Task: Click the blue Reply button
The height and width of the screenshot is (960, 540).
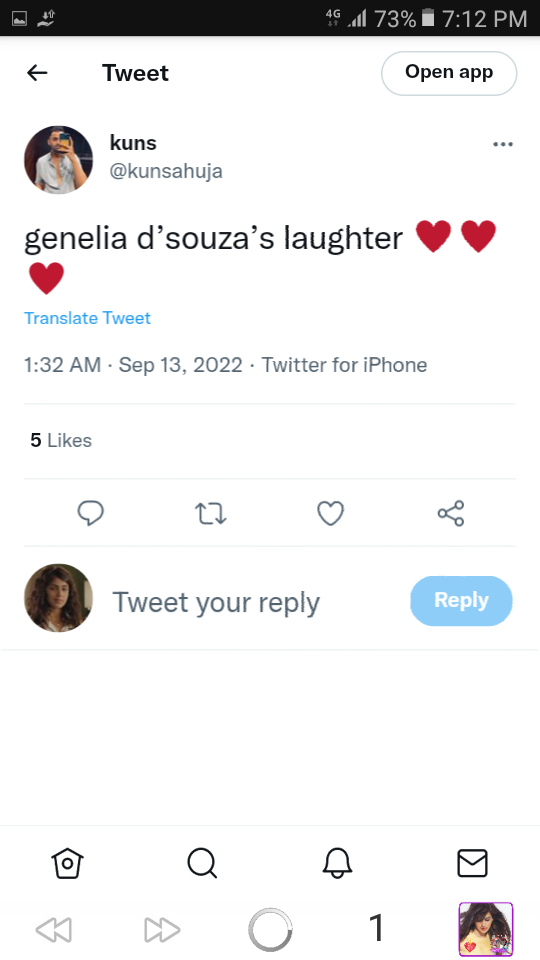Action: pos(461,601)
